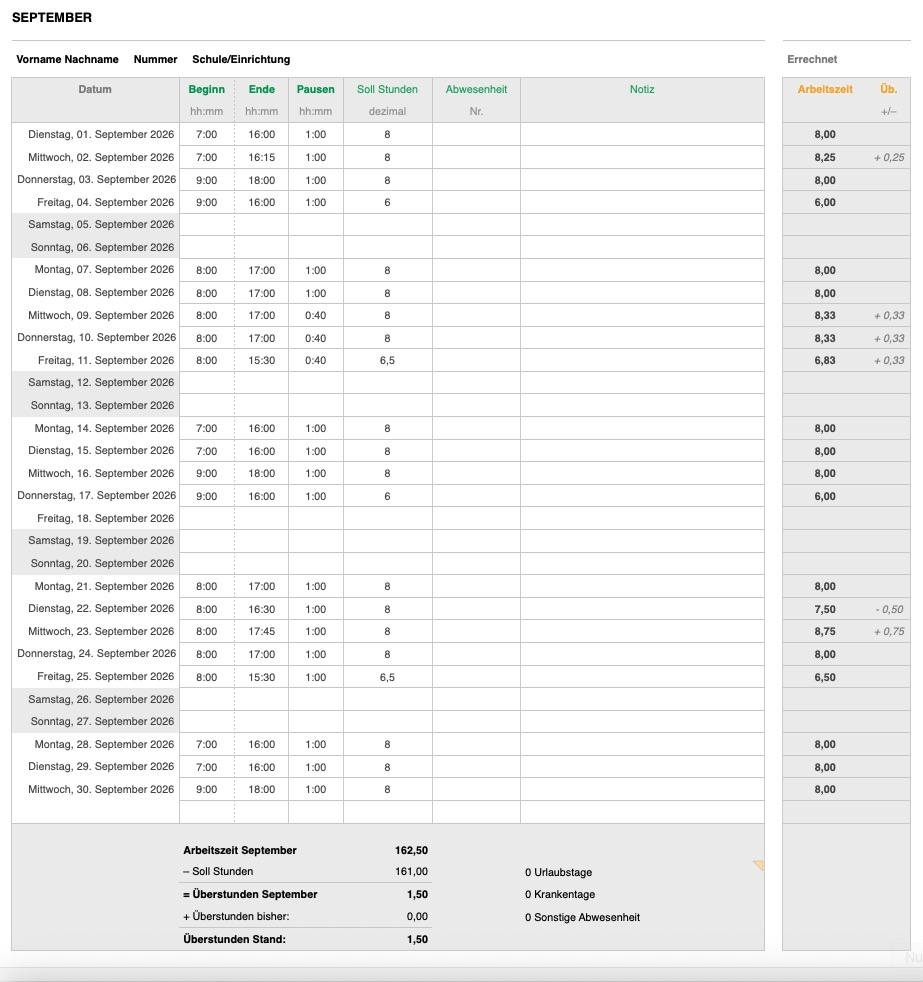
Task: Select the date cell Samstag, 05. September 2026
Action: coord(96,225)
